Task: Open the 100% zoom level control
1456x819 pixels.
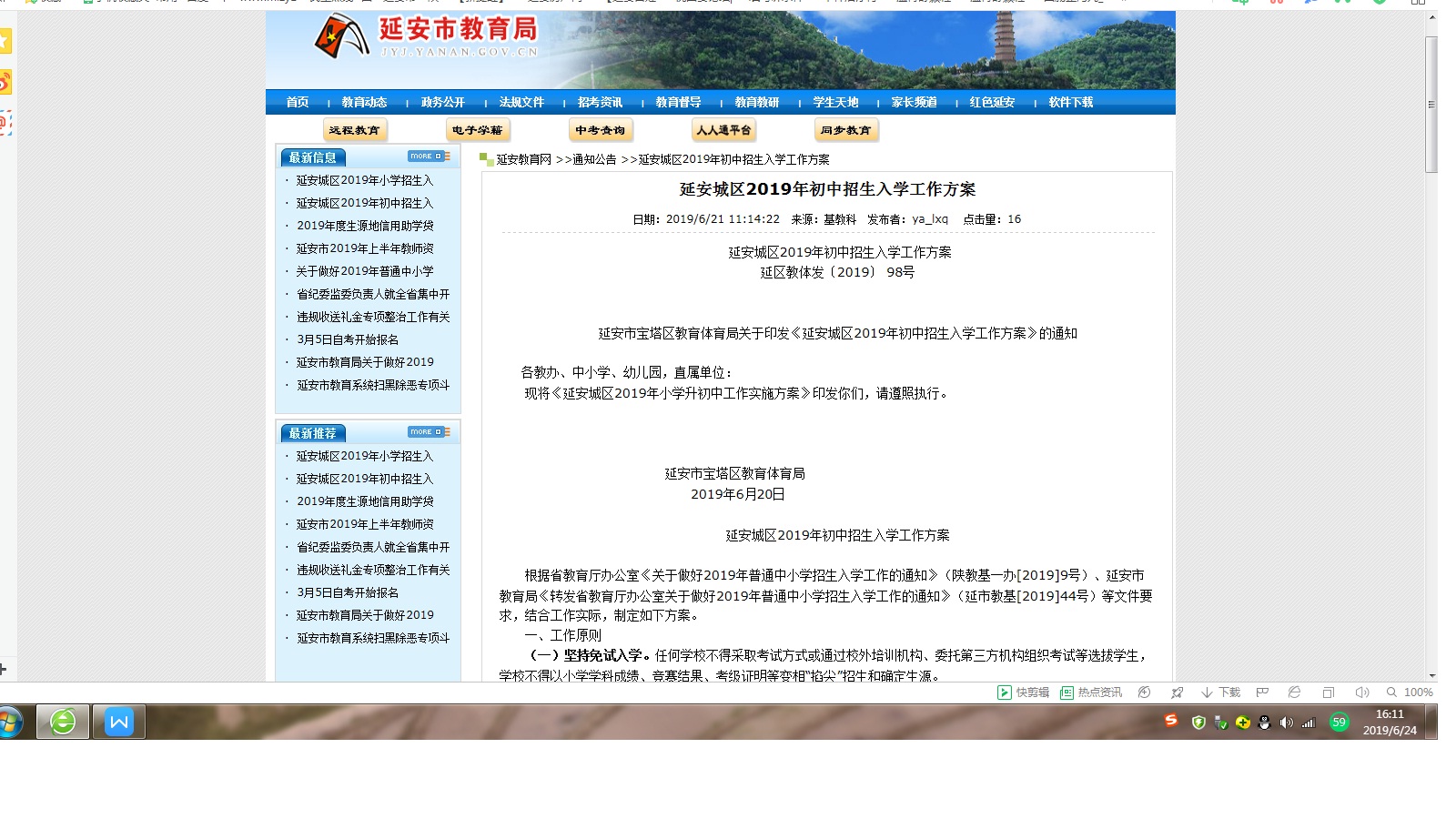Action: click(x=1410, y=693)
